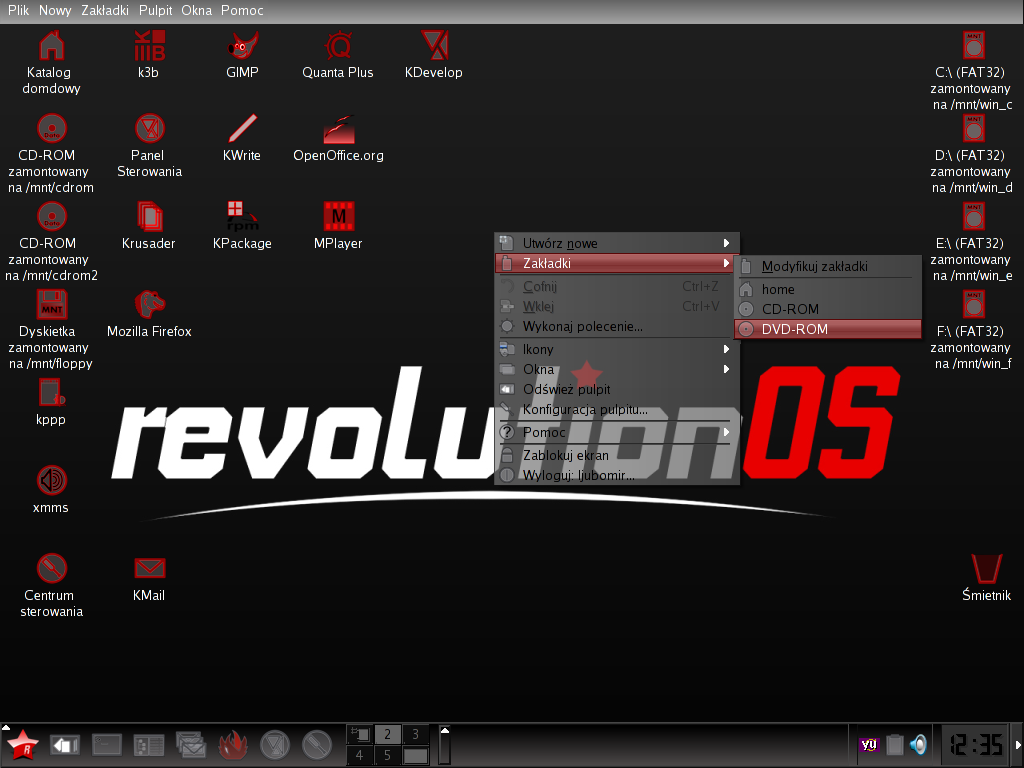Click the taskbar window list arrow handle
The width and height of the screenshot is (1024, 768).
445,745
